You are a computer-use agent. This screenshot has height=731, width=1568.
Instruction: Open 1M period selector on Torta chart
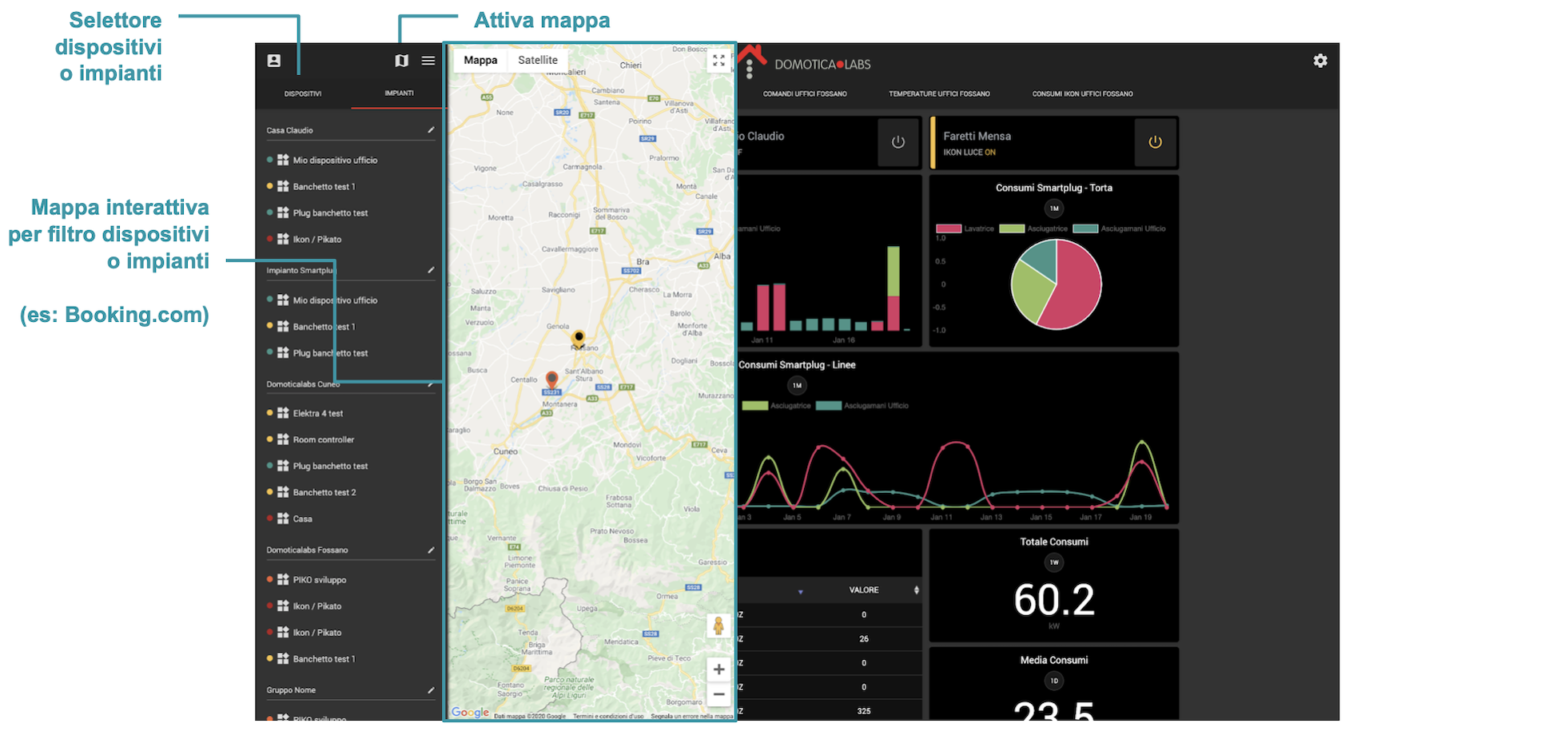point(1054,209)
